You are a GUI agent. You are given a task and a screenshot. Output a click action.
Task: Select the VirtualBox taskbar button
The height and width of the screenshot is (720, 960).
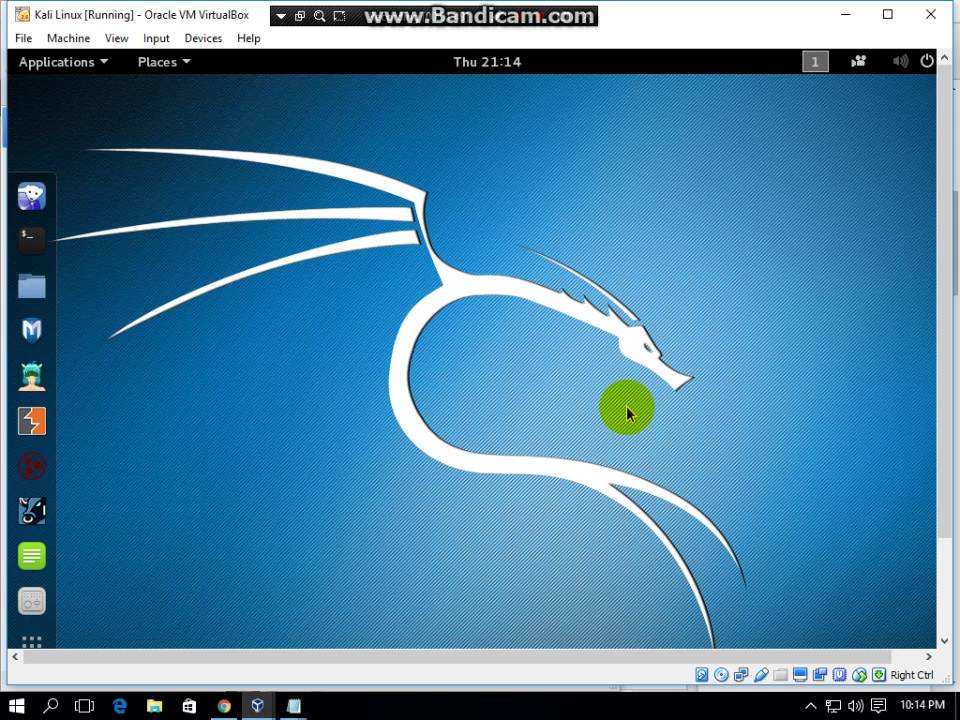point(258,706)
